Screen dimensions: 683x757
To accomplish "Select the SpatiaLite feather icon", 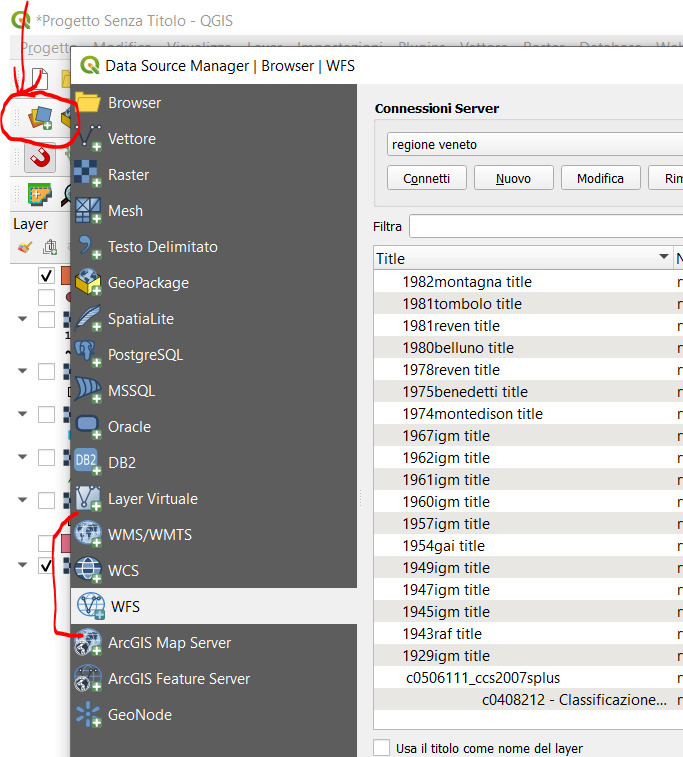I will [x=89, y=319].
